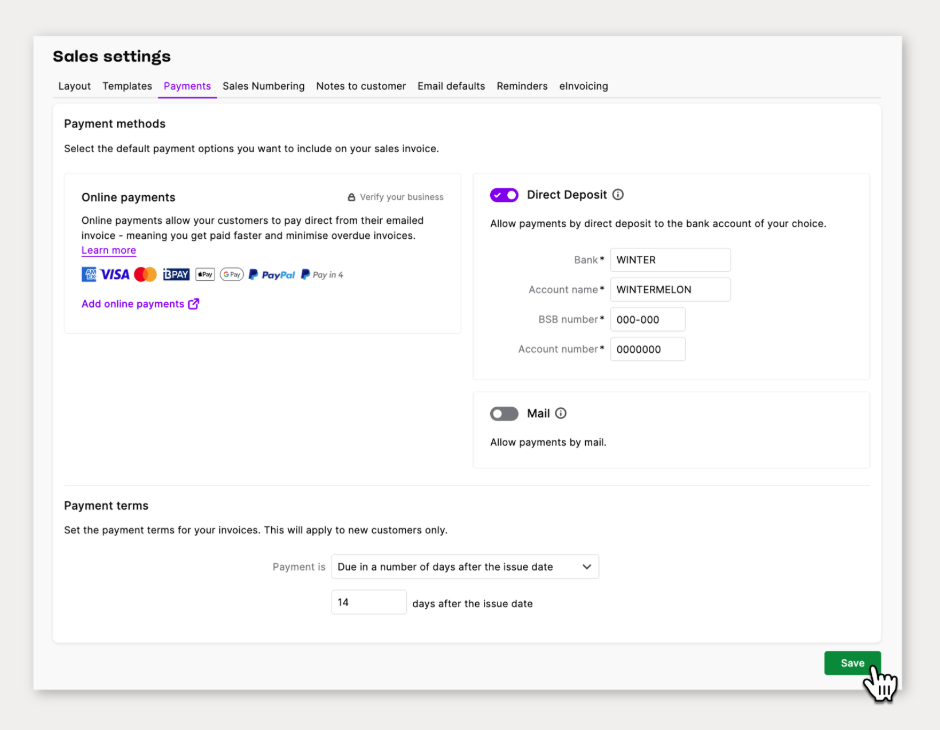
Task: Click the Mastercard logo icon
Action: tap(145, 274)
